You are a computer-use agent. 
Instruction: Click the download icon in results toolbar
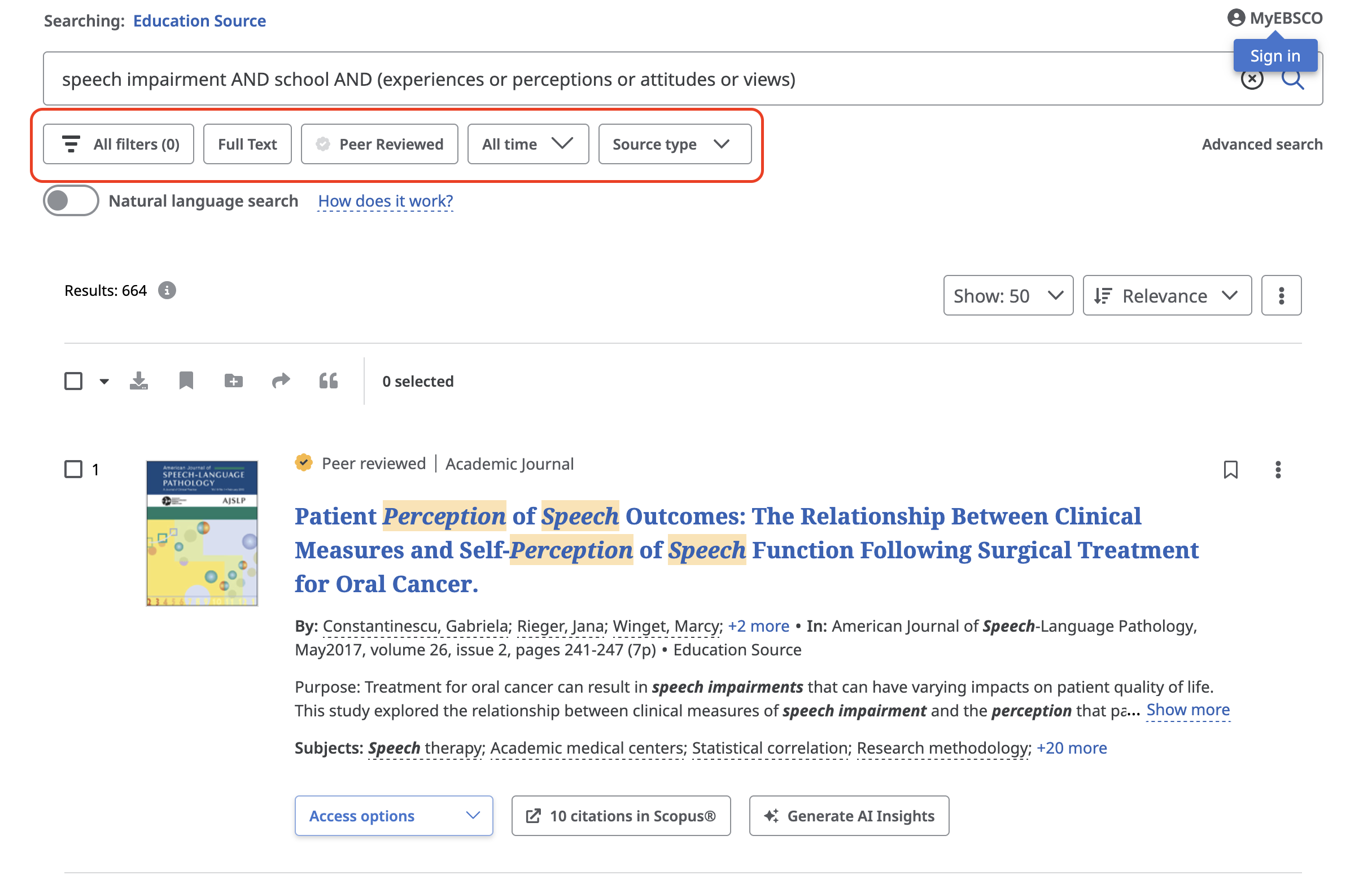(x=138, y=380)
